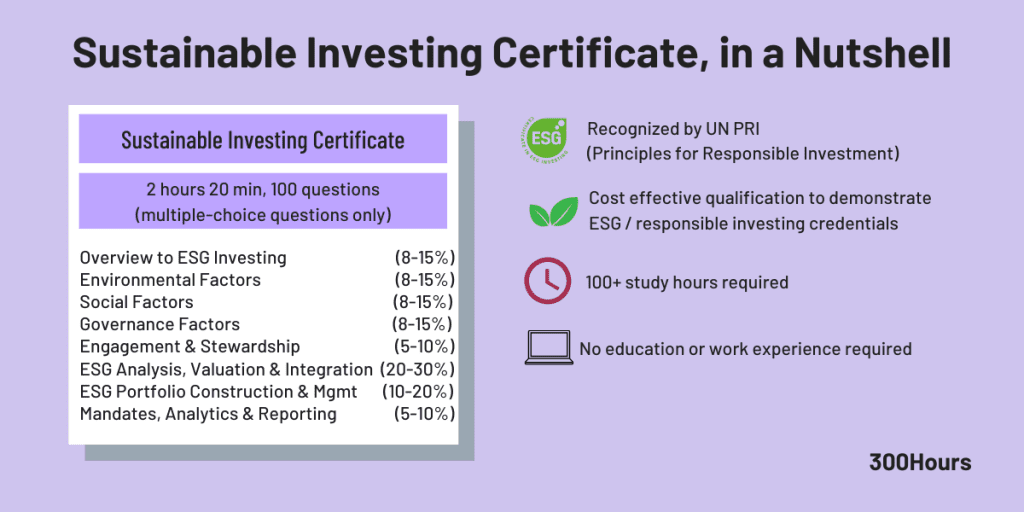The height and width of the screenshot is (512, 1024).
Task: Click the main infographic title
Action: point(511,52)
